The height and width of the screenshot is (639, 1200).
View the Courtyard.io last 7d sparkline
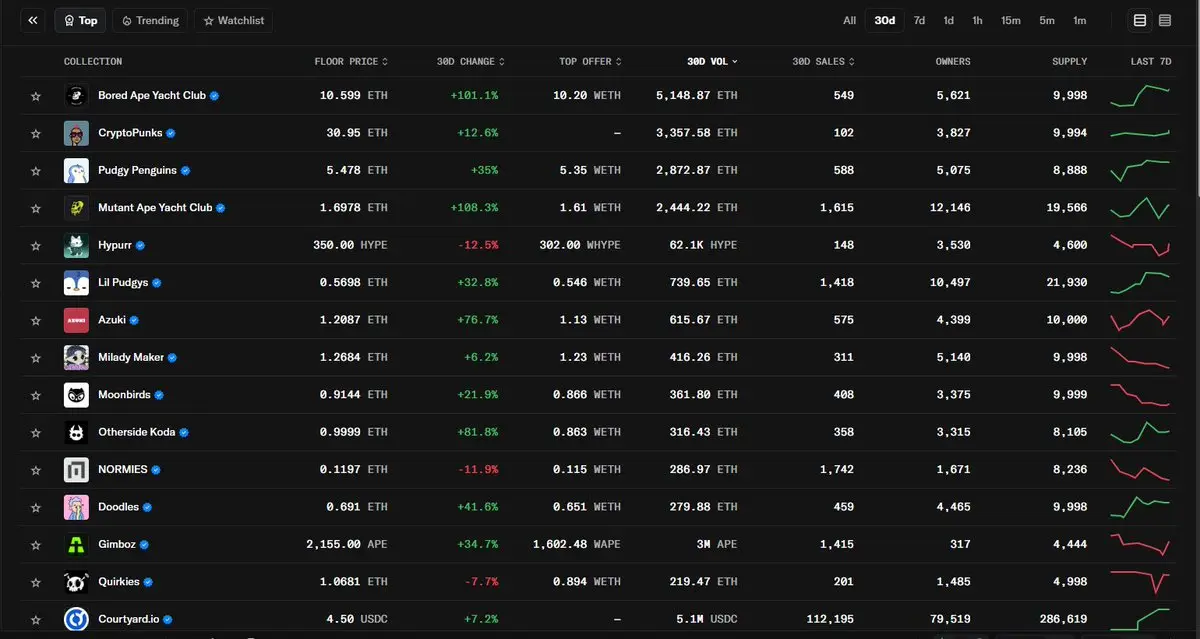[1140, 620]
